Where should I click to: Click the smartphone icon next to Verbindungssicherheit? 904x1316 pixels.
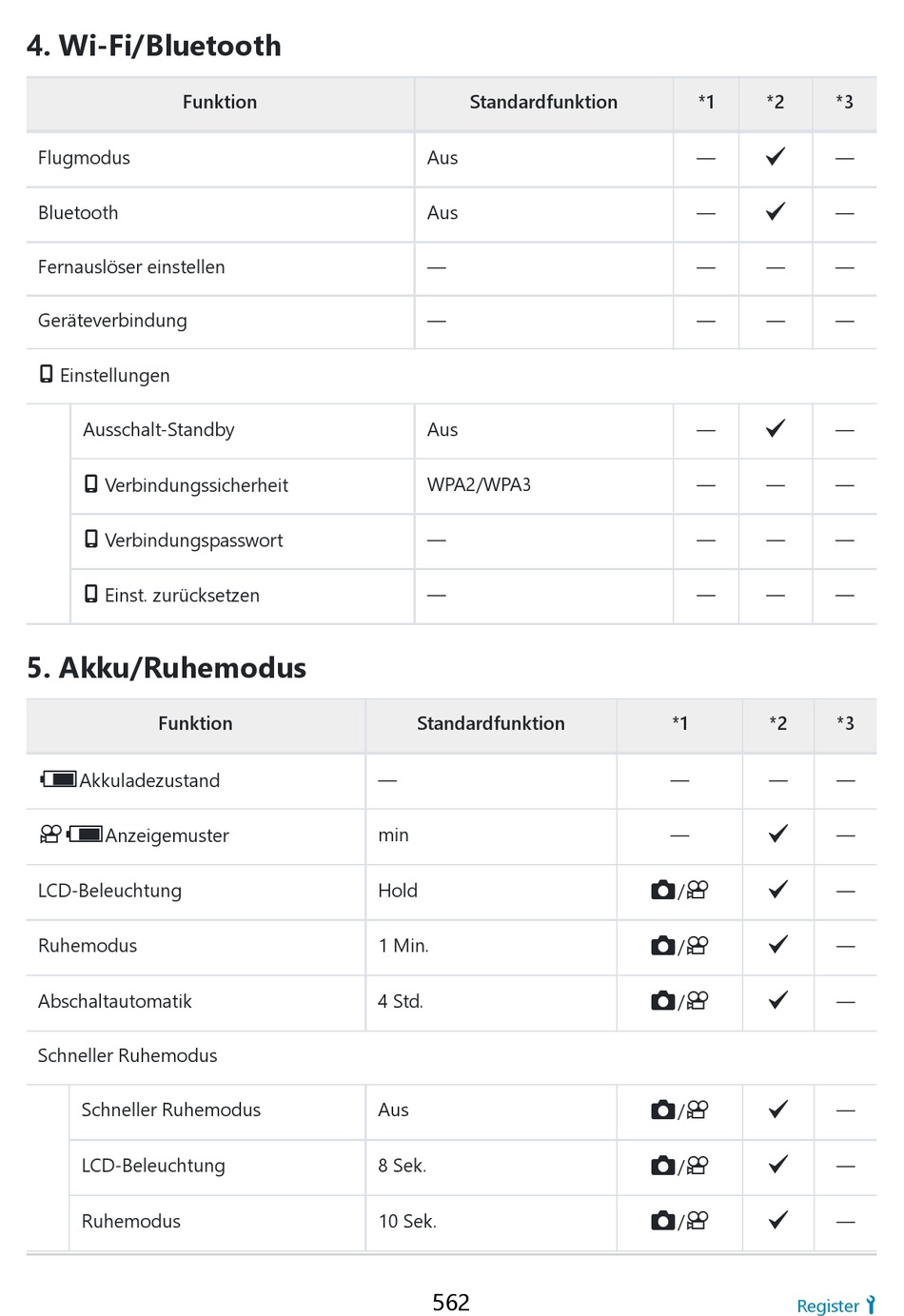(91, 484)
